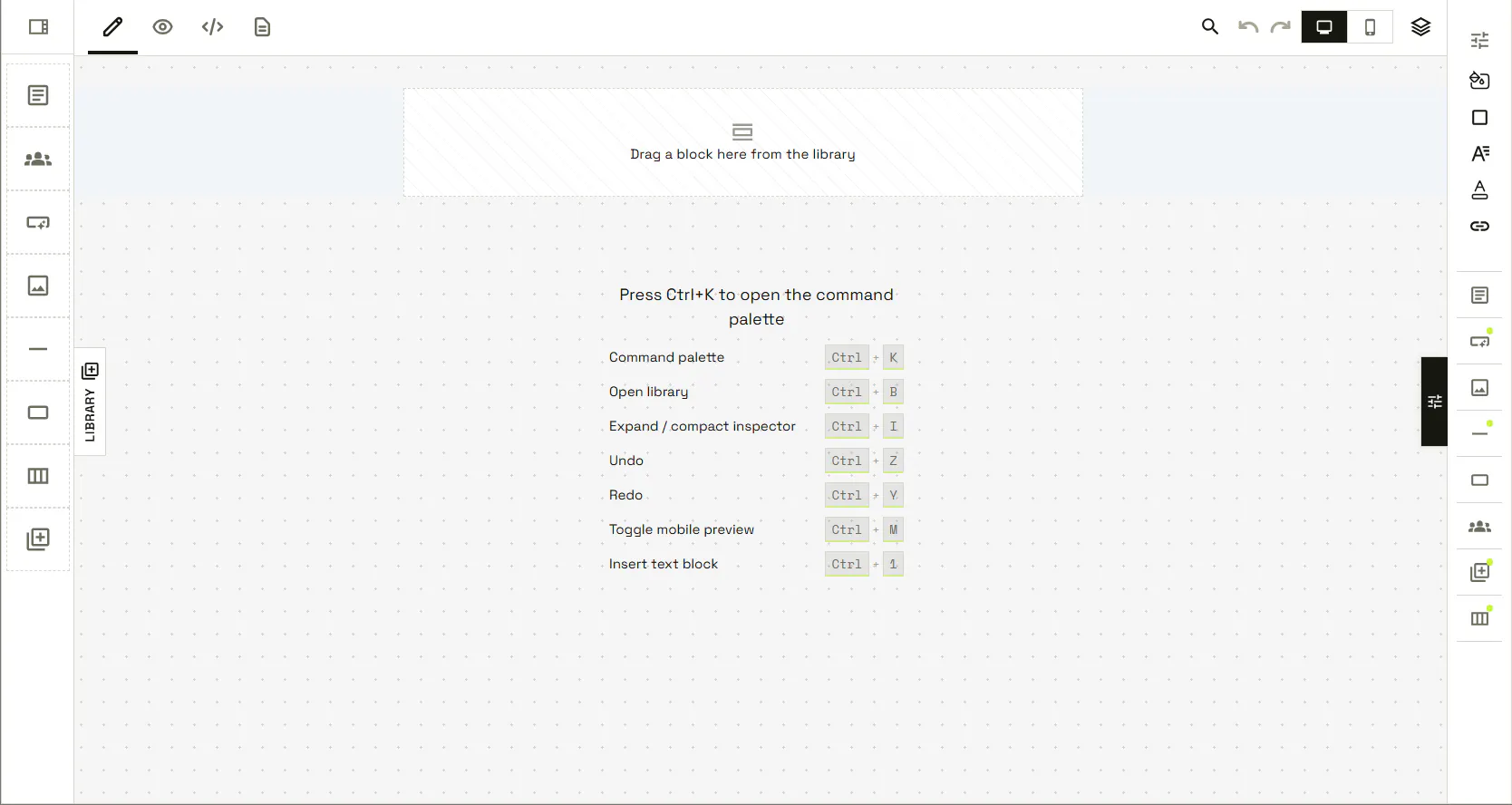This screenshot has width=1512, height=805.
Task: Open the document page tab
Action: coord(262,27)
